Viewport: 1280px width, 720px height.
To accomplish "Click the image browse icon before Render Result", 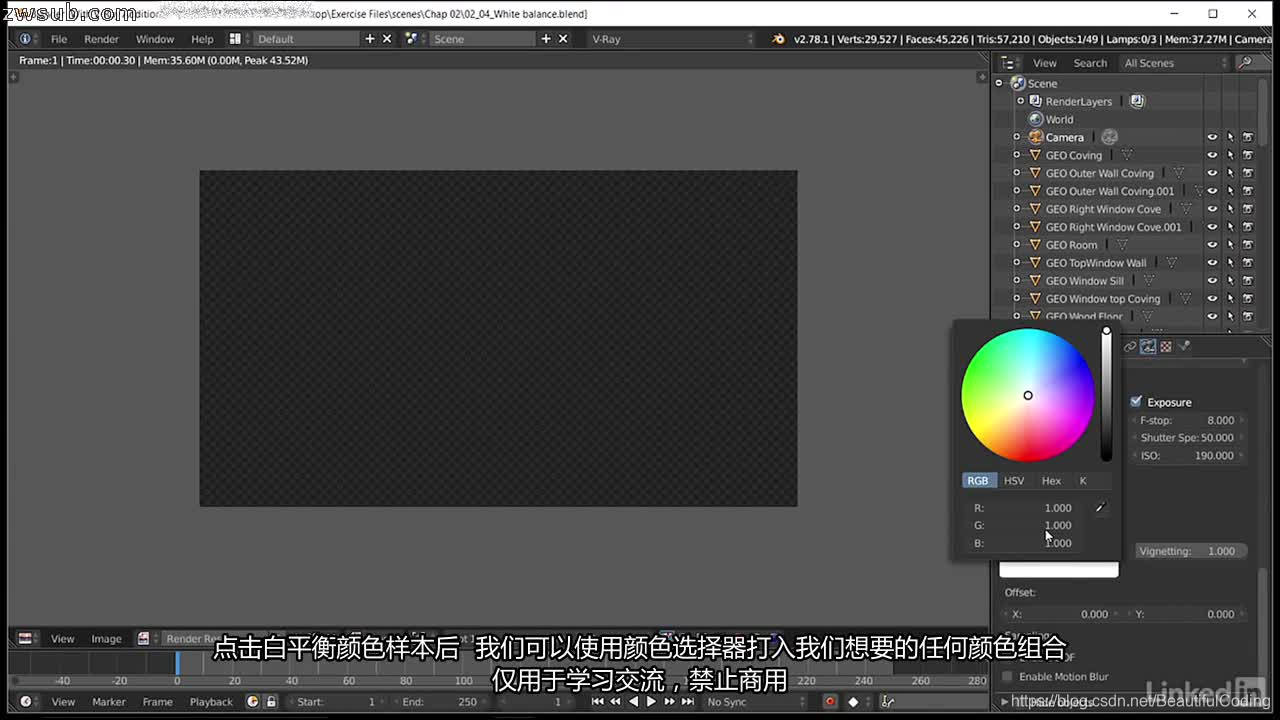I will pos(144,638).
